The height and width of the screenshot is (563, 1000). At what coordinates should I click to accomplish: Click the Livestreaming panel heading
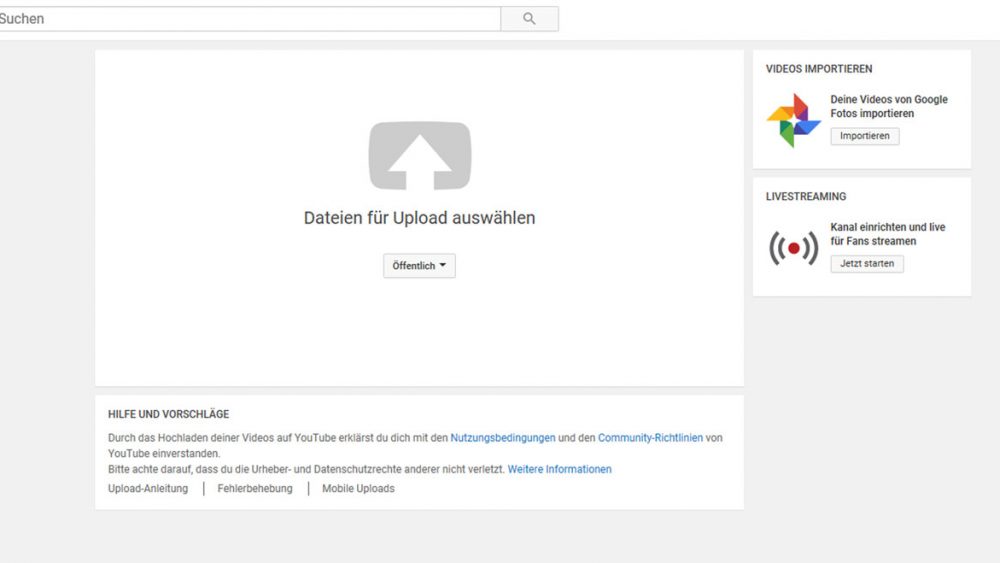pos(806,196)
